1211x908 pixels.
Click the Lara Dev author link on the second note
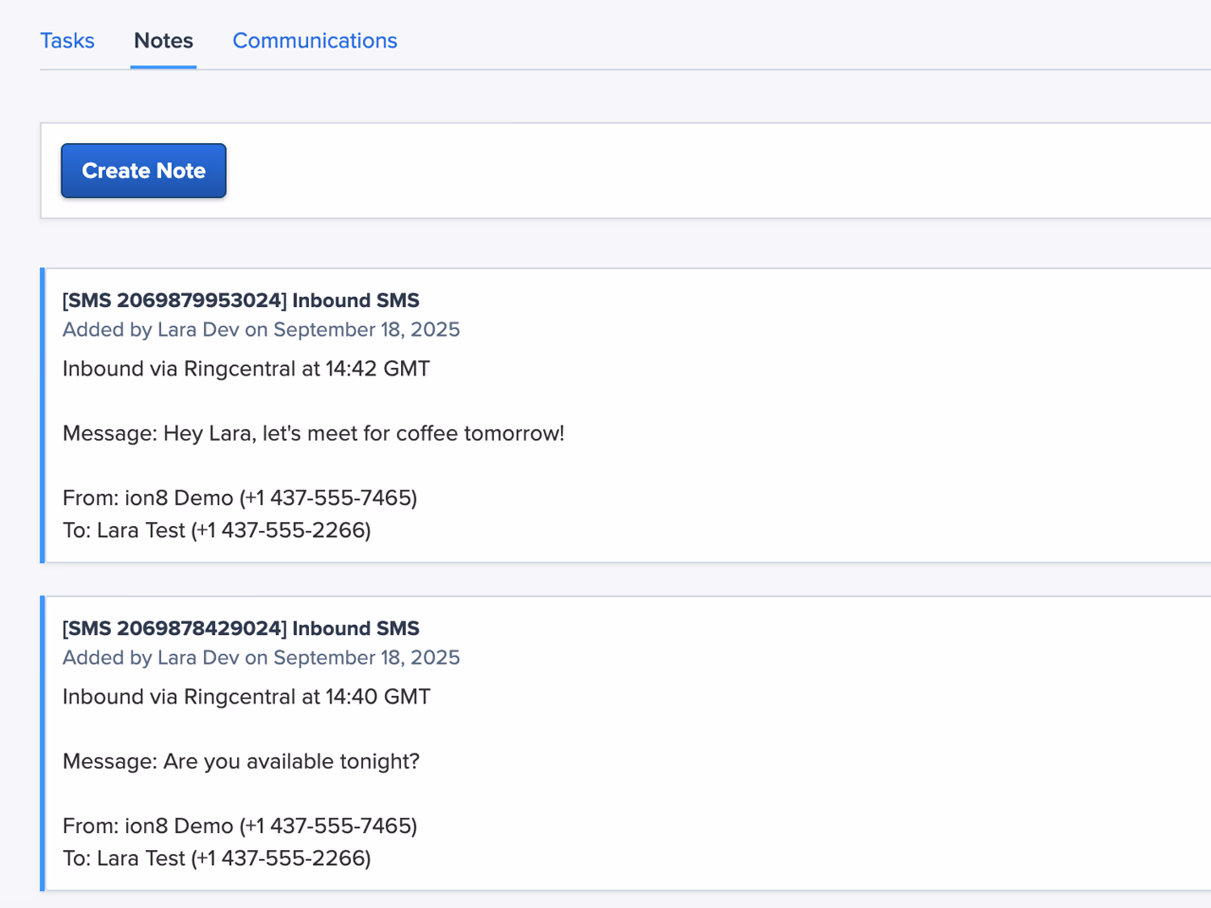point(189,657)
